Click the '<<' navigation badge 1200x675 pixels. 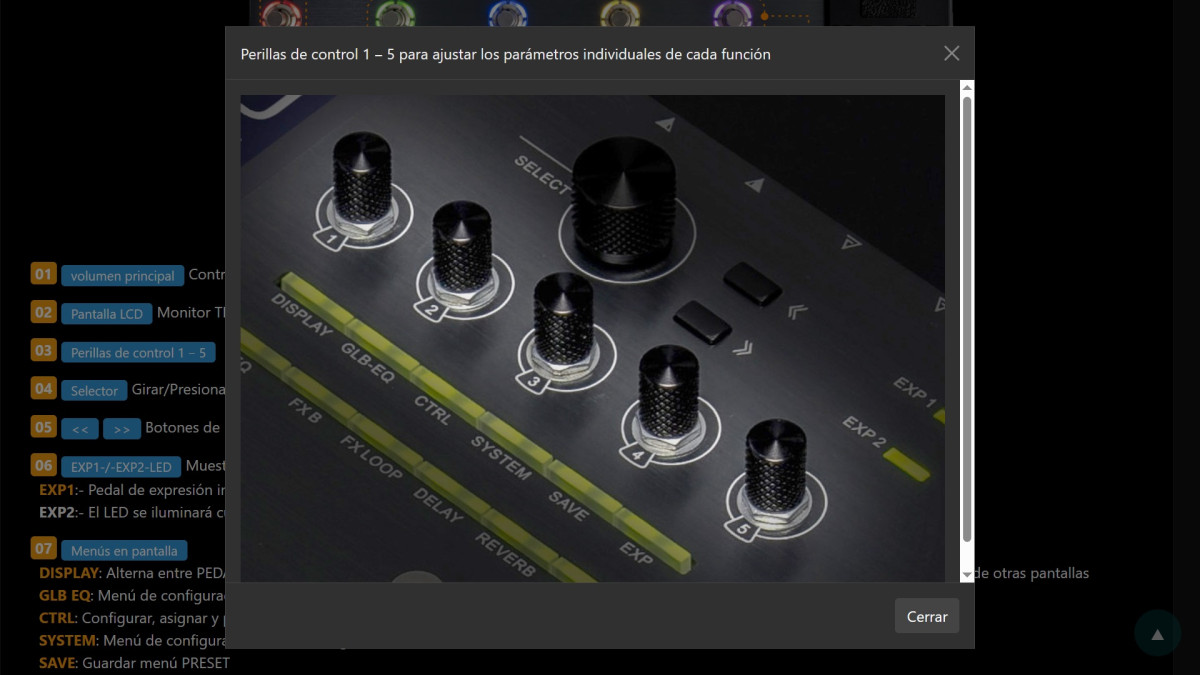pyautogui.click(x=80, y=429)
